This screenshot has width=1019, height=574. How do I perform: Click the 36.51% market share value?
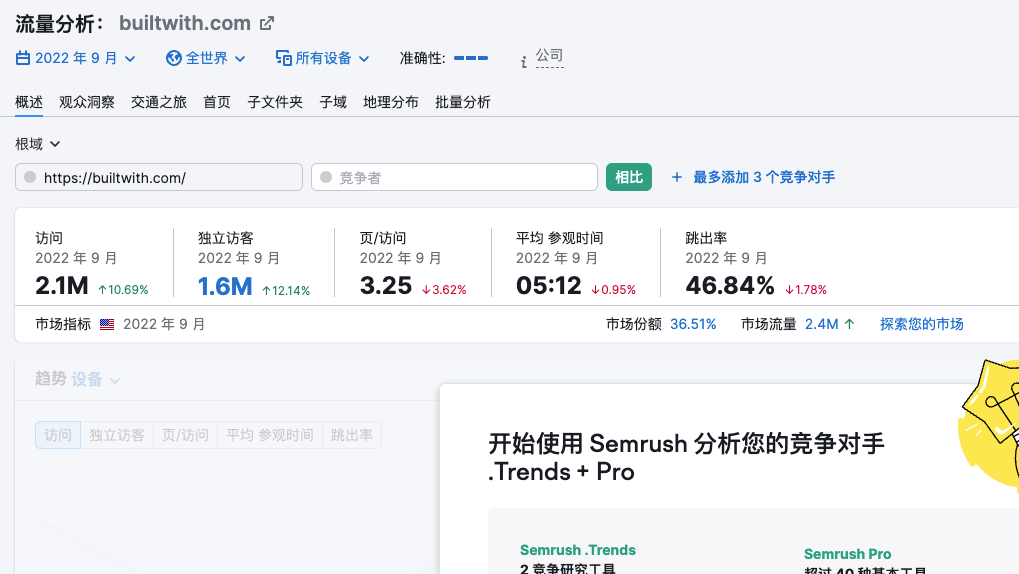693,324
